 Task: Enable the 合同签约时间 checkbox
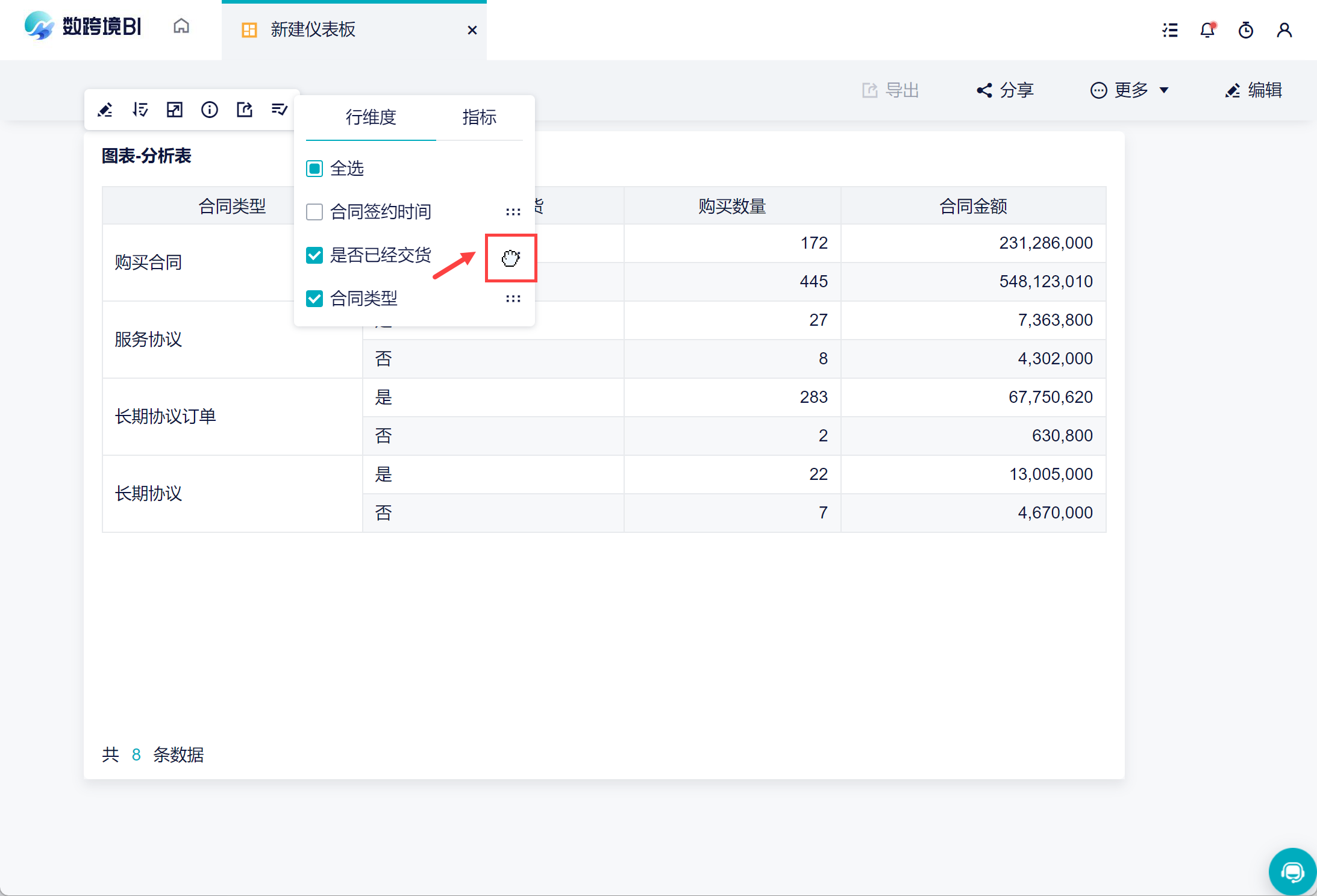(x=314, y=212)
